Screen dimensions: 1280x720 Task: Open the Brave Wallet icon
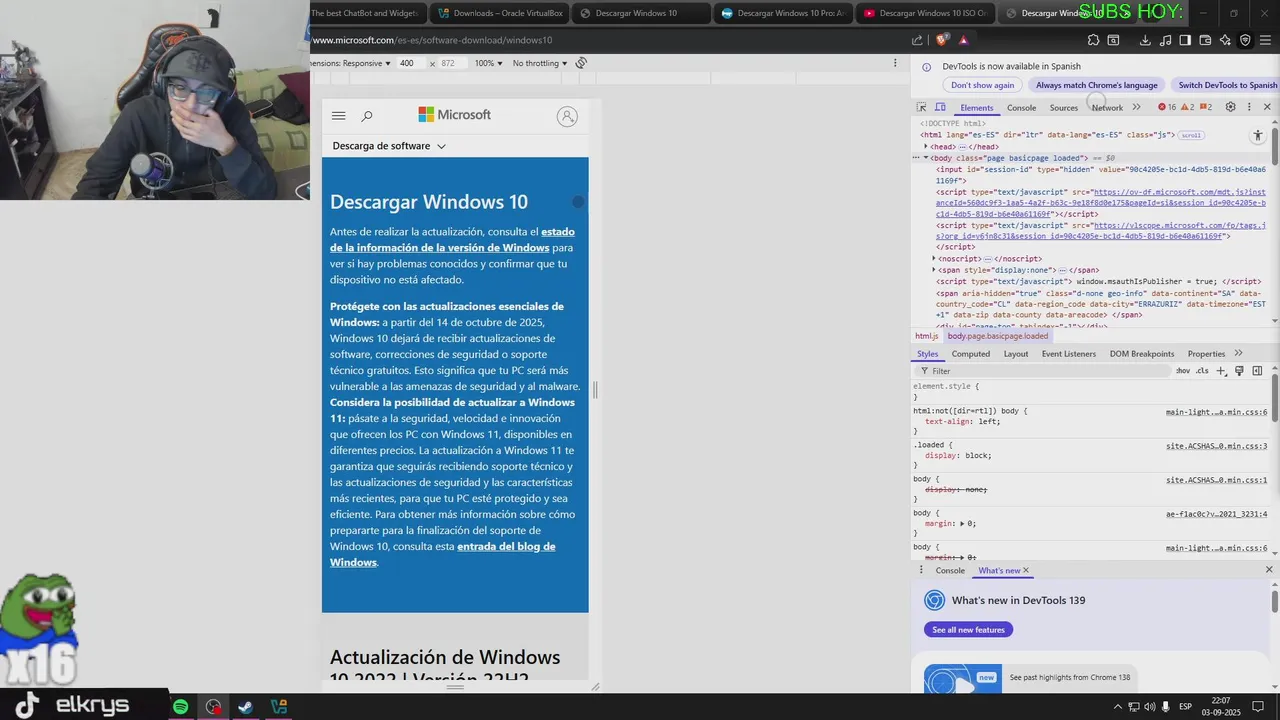(1206, 40)
